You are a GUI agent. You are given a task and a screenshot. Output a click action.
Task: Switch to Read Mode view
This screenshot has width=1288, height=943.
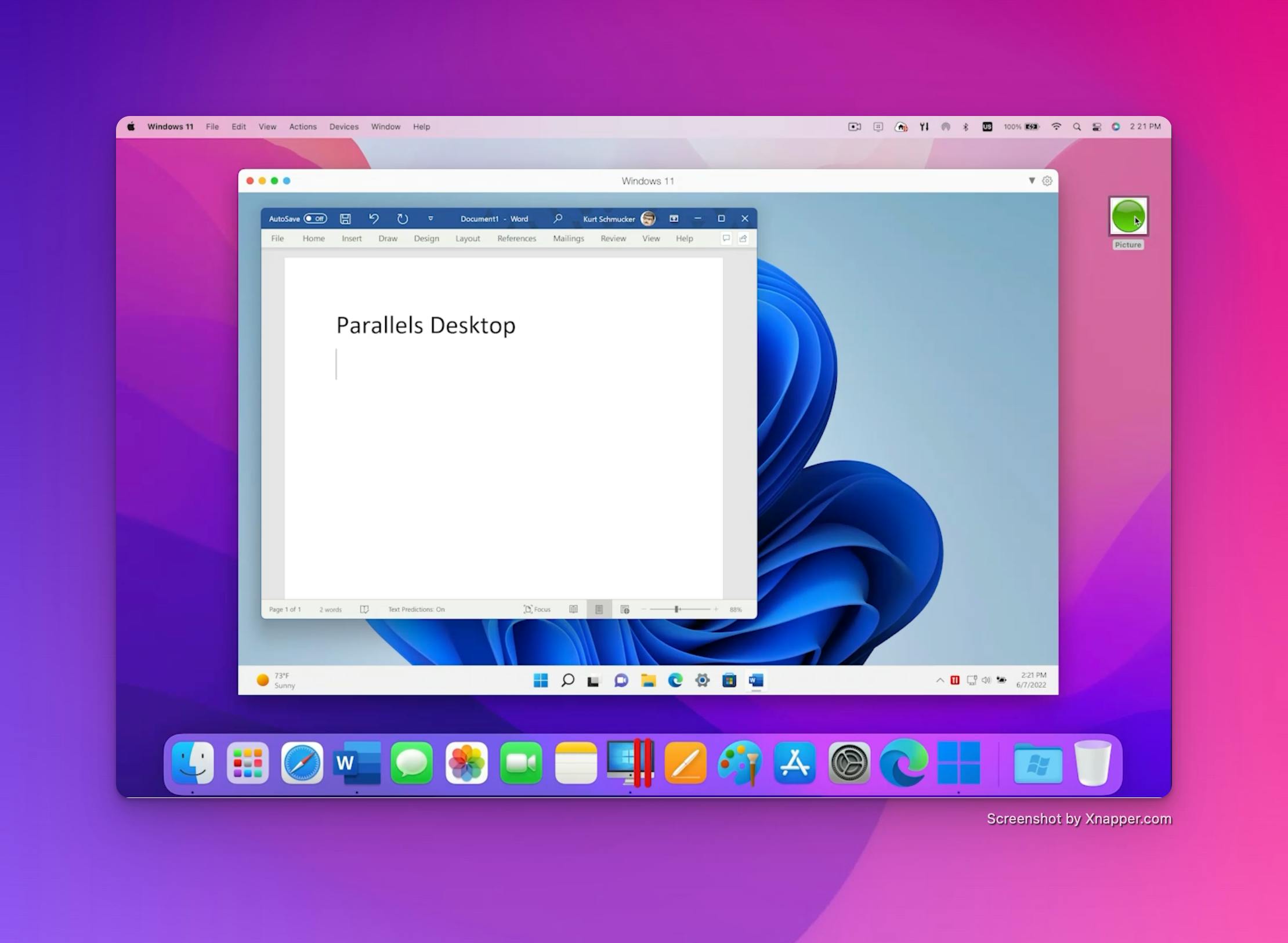[573, 610]
